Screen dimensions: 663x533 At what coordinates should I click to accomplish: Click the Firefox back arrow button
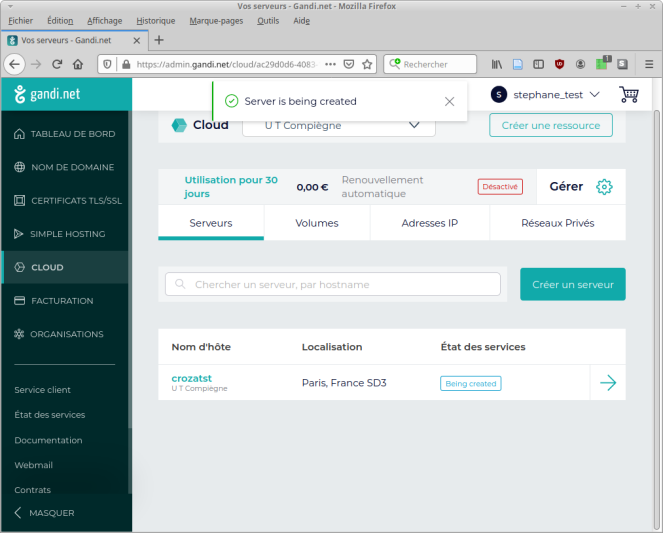tap(15, 64)
